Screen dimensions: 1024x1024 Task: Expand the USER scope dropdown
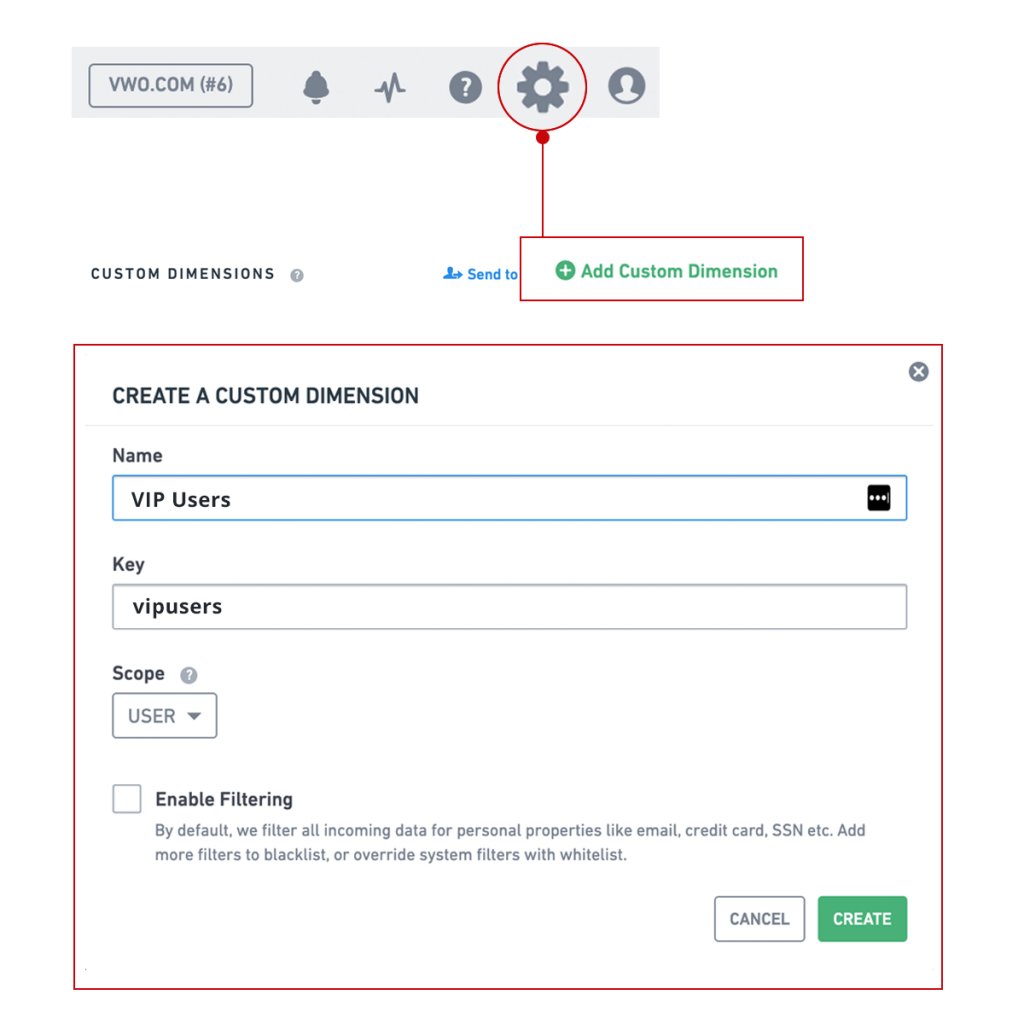tap(164, 715)
